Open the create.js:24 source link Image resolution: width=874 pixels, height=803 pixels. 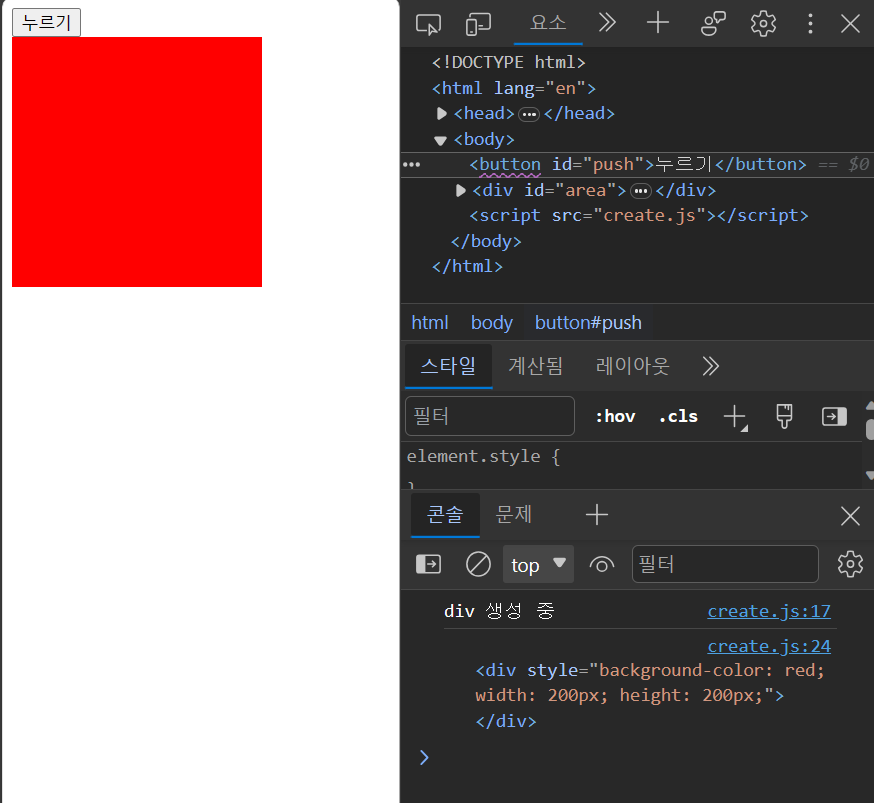pyautogui.click(x=769, y=646)
